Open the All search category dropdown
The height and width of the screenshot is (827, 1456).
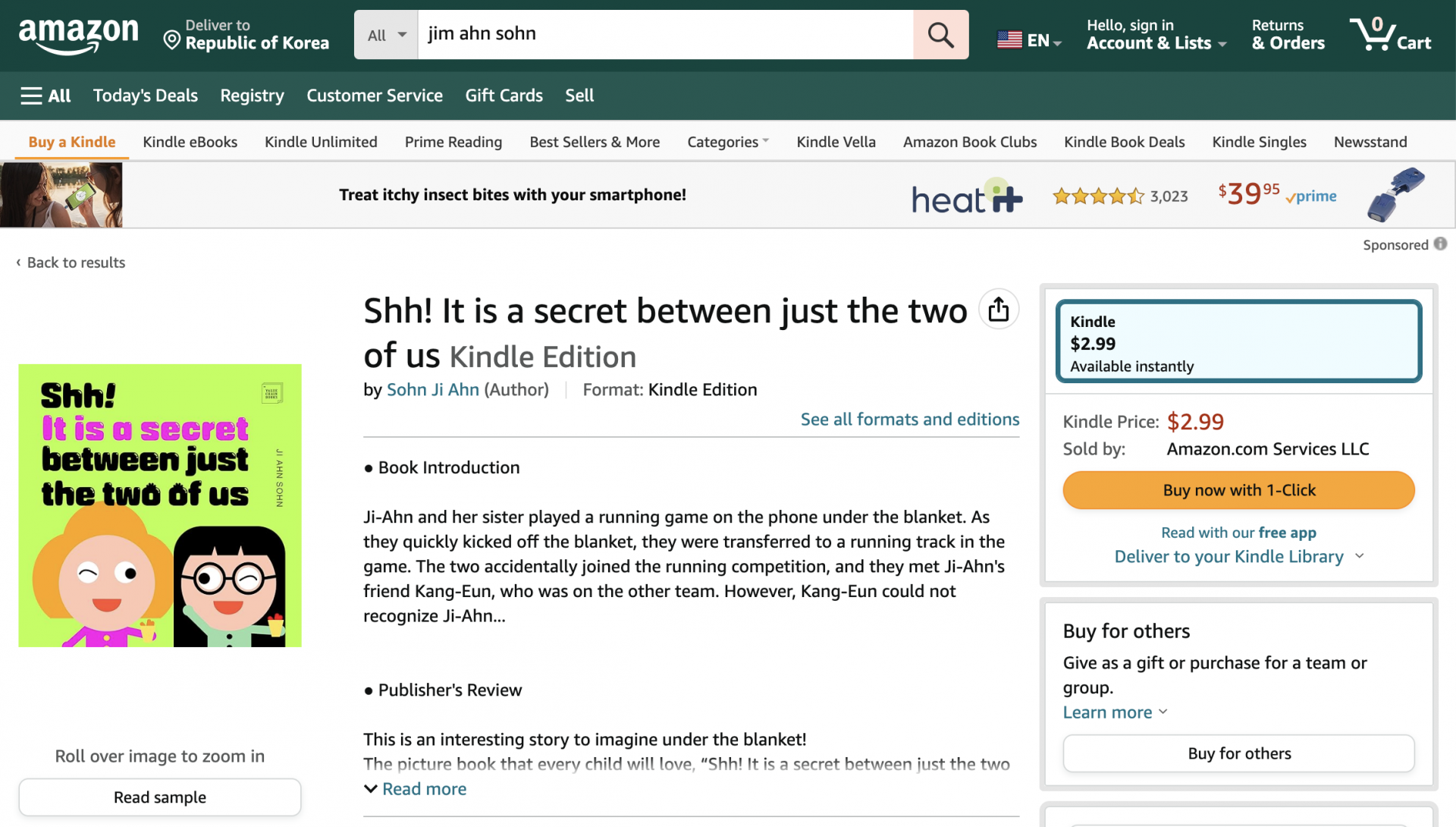click(386, 35)
